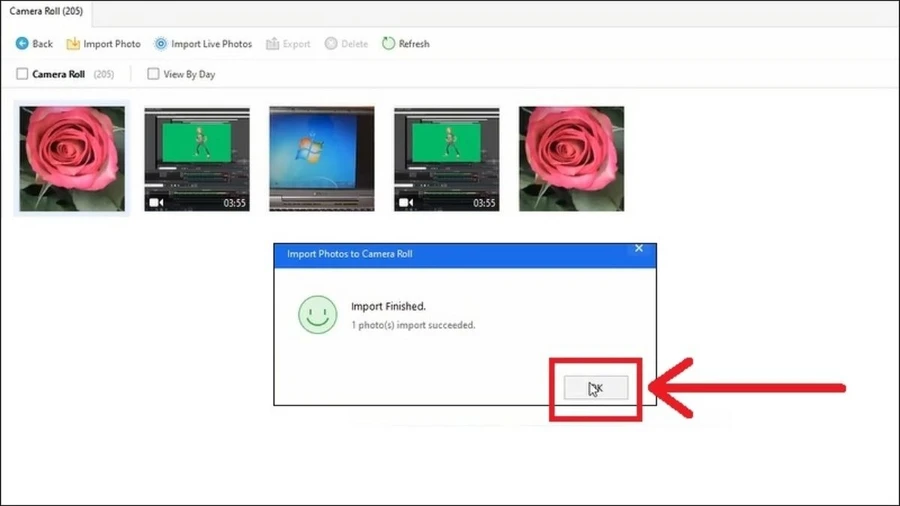
Task: Click the green smiley face icon
Action: (317, 314)
